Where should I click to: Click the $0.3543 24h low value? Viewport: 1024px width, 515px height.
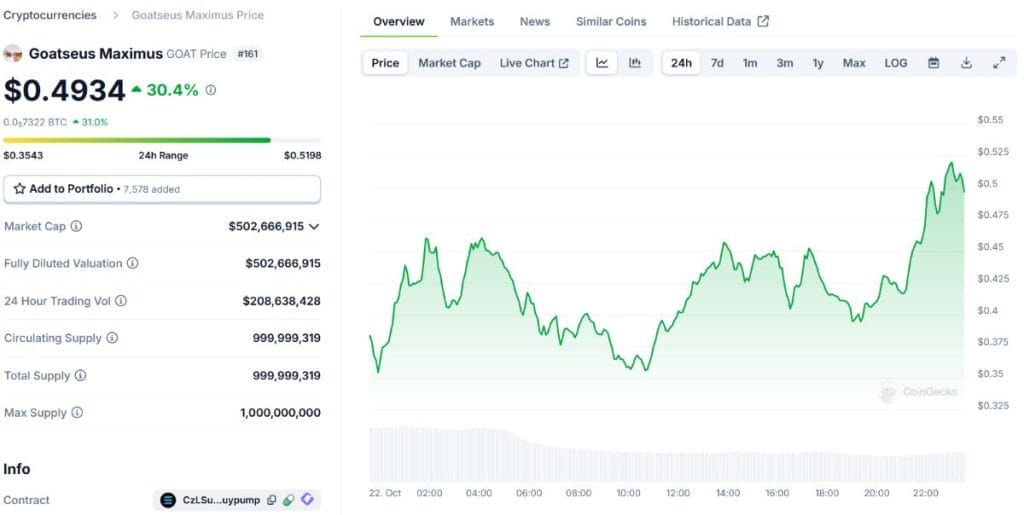coord(23,155)
